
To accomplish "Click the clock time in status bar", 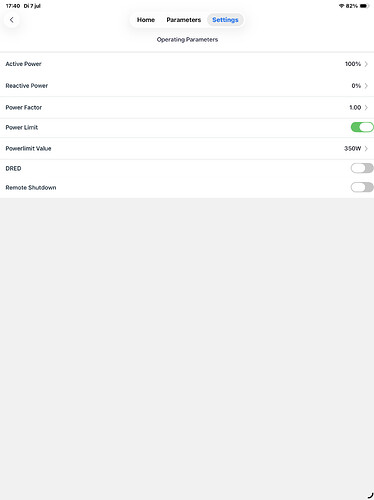I will (13, 6).
